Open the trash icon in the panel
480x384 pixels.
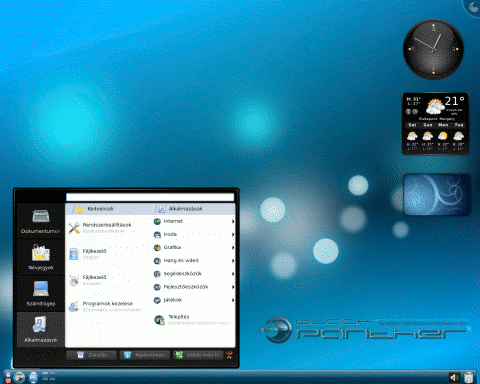[x=469, y=377]
